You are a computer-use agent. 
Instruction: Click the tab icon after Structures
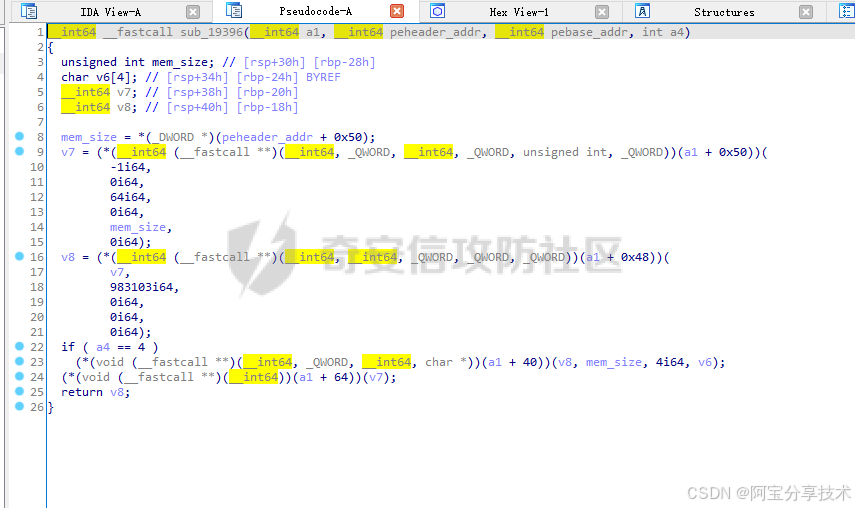click(846, 11)
